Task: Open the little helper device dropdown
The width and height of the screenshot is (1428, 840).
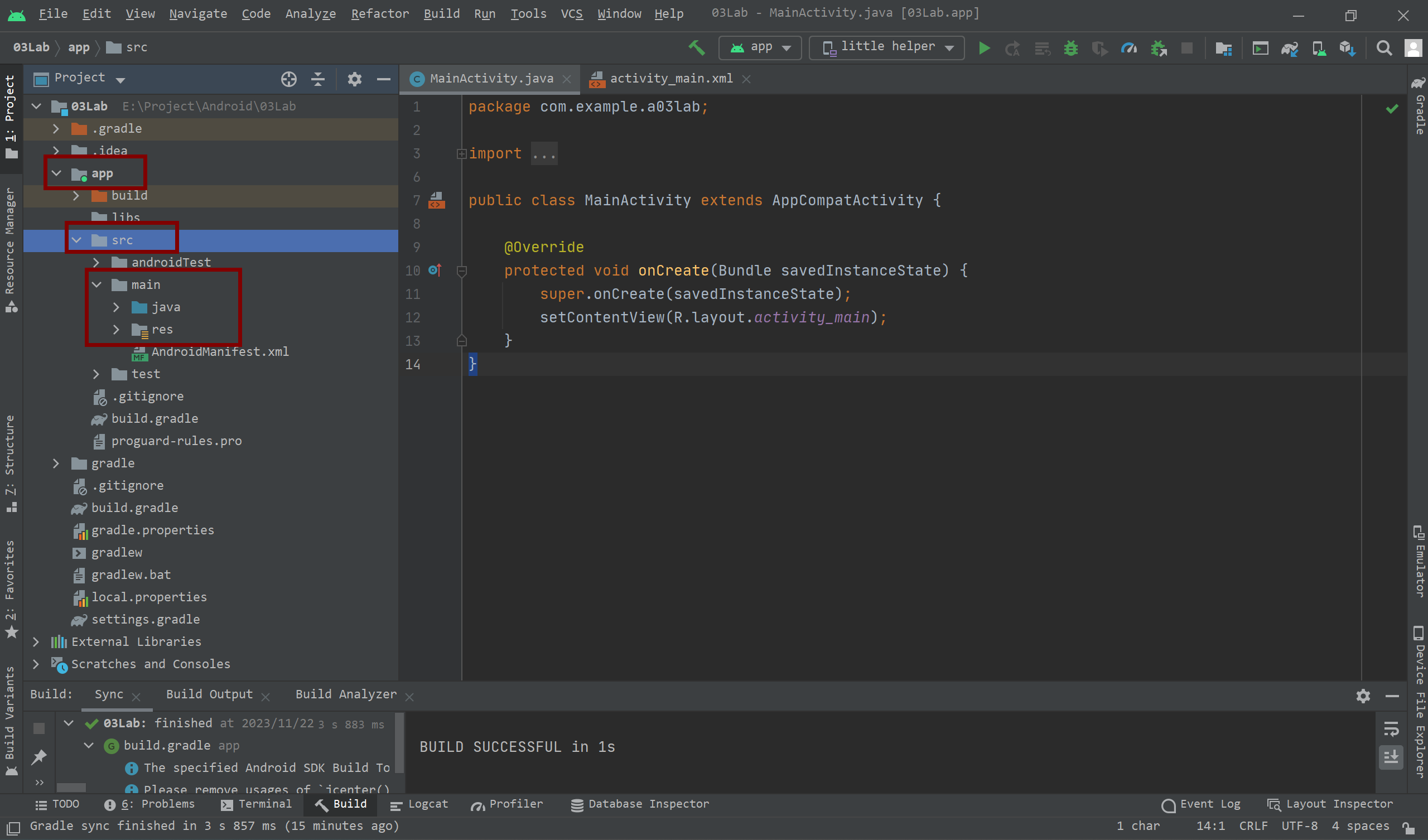Action: pyautogui.click(x=886, y=47)
